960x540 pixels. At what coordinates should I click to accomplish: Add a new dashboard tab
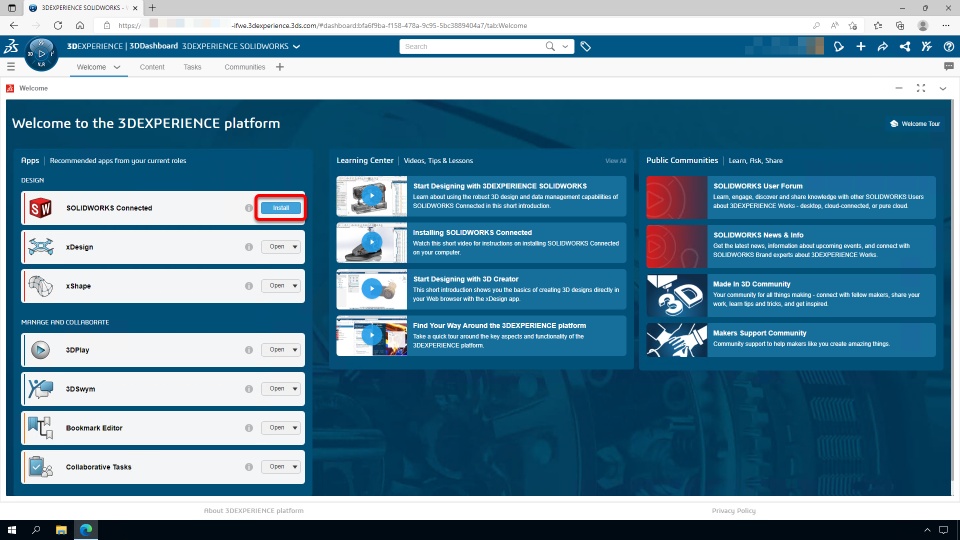280,67
